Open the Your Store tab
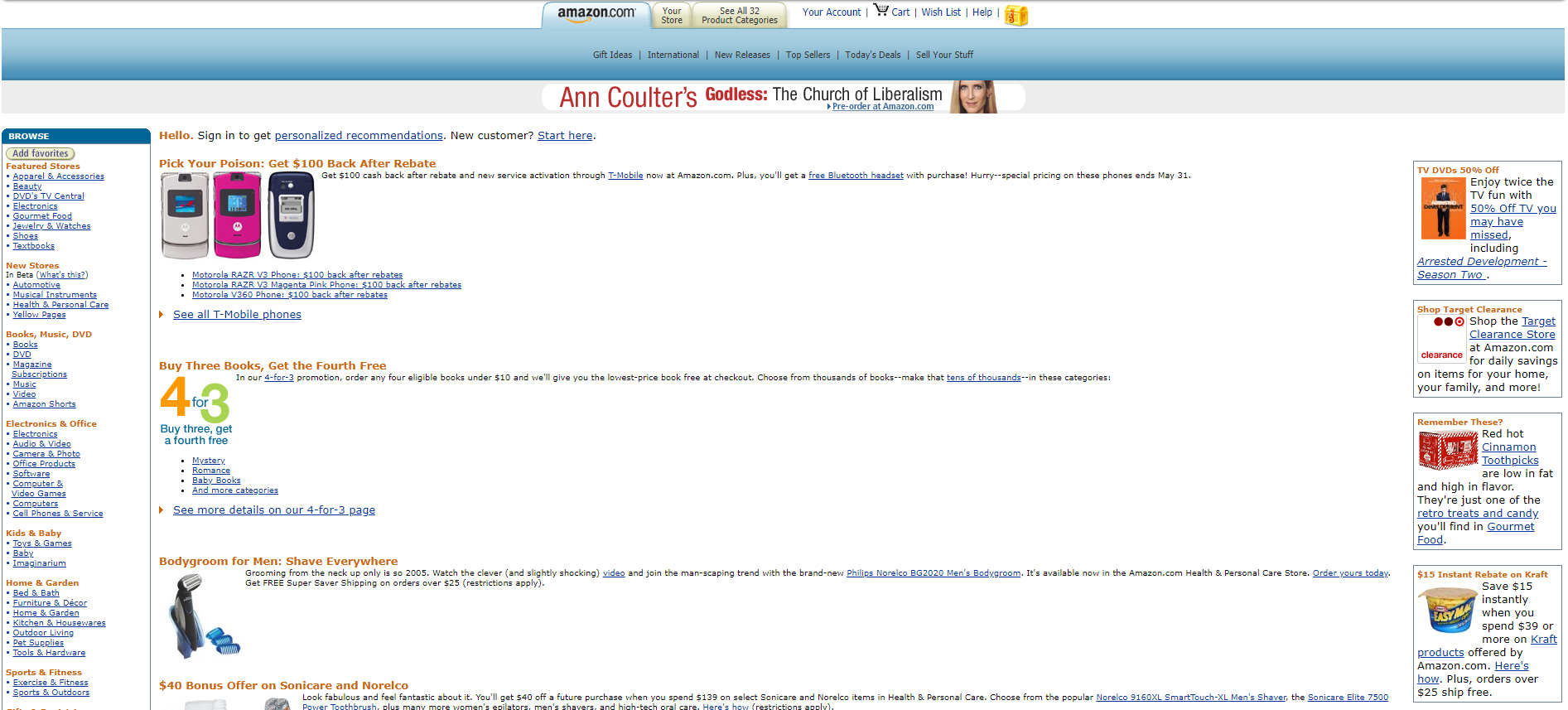 click(x=672, y=16)
